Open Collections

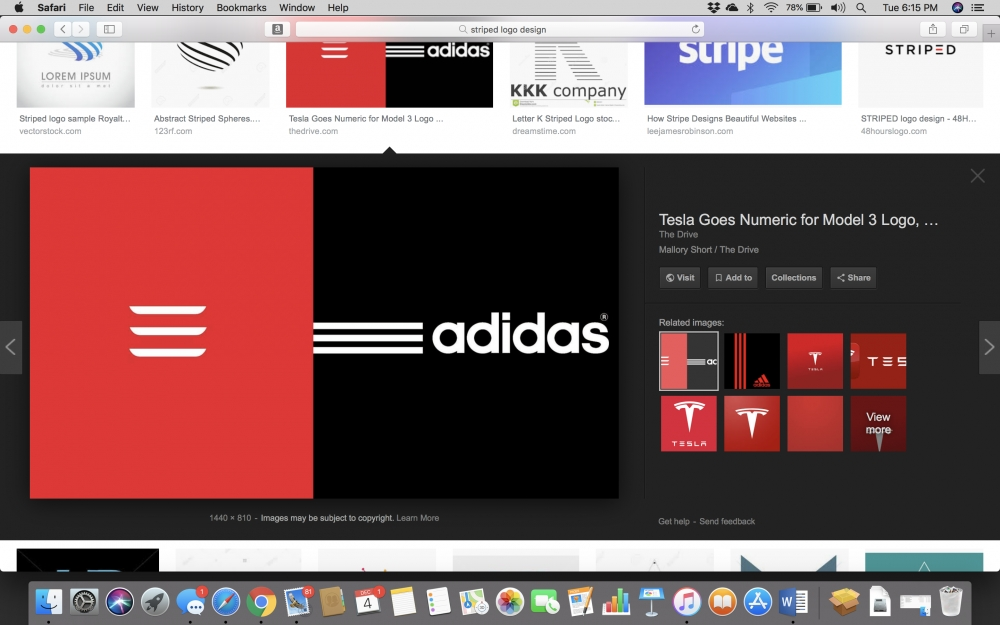click(793, 278)
